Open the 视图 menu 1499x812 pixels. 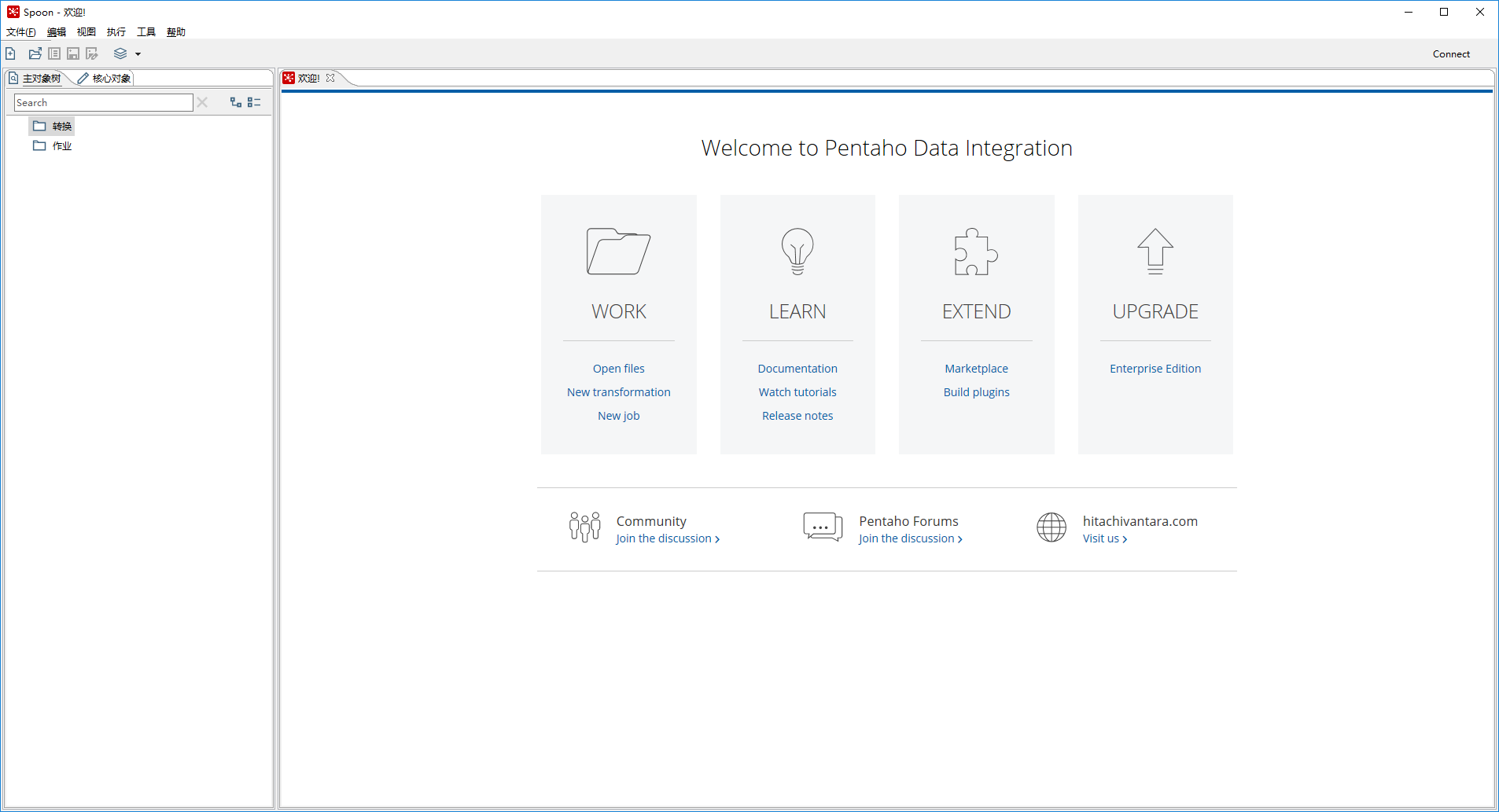[x=87, y=31]
